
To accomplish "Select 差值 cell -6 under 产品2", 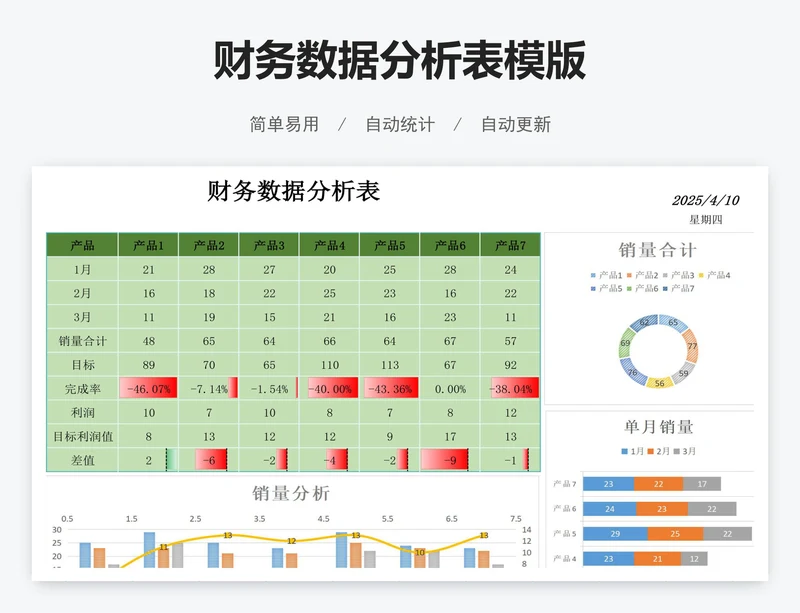I will (x=209, y=460).
